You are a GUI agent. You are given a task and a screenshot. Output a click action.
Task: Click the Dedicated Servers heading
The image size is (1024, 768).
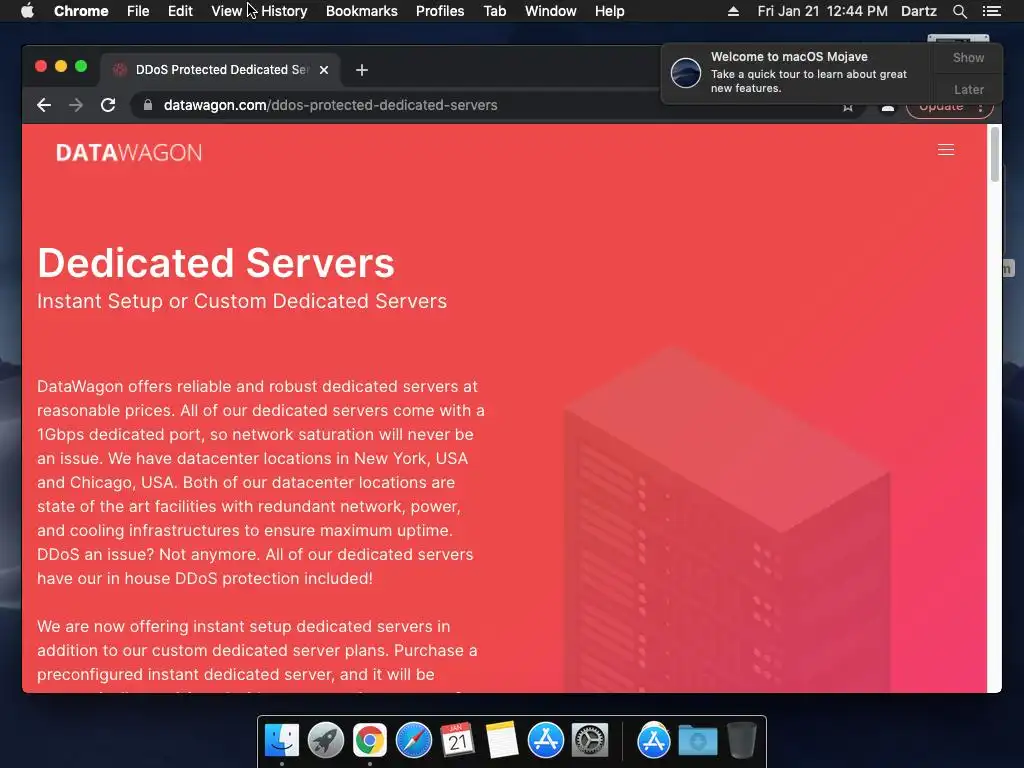click(216, 263)
